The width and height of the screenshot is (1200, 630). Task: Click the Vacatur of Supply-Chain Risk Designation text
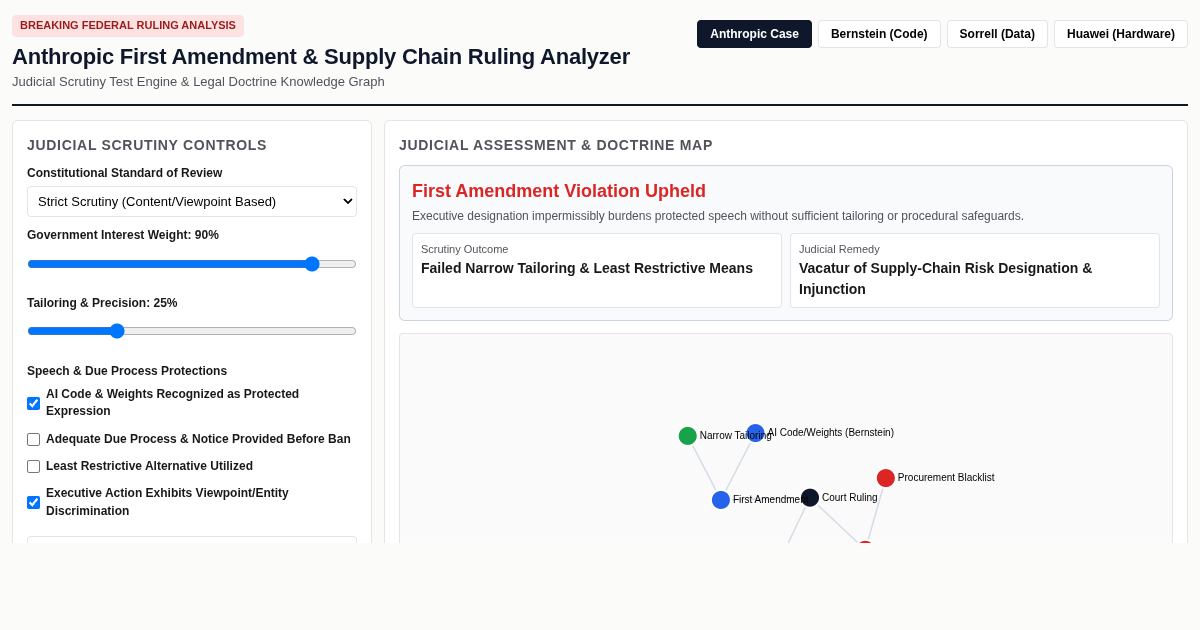coord(946,278)
